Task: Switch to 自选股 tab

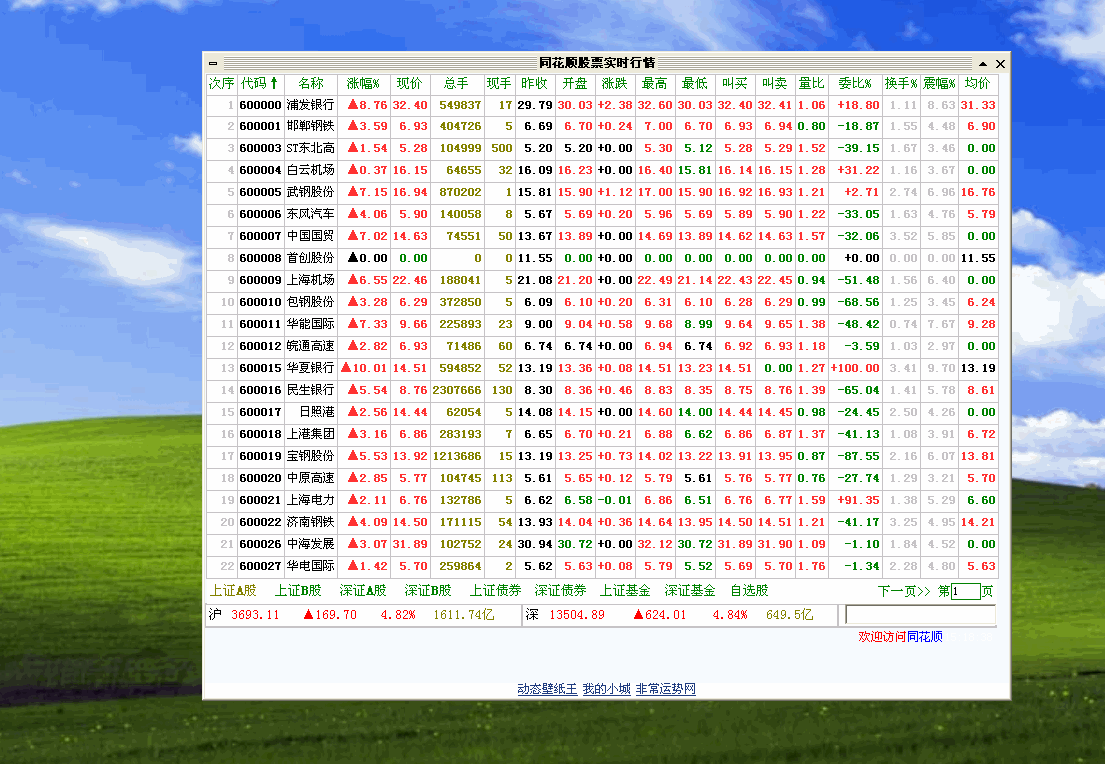Action: pyautogui.click(x=749, y=591)
